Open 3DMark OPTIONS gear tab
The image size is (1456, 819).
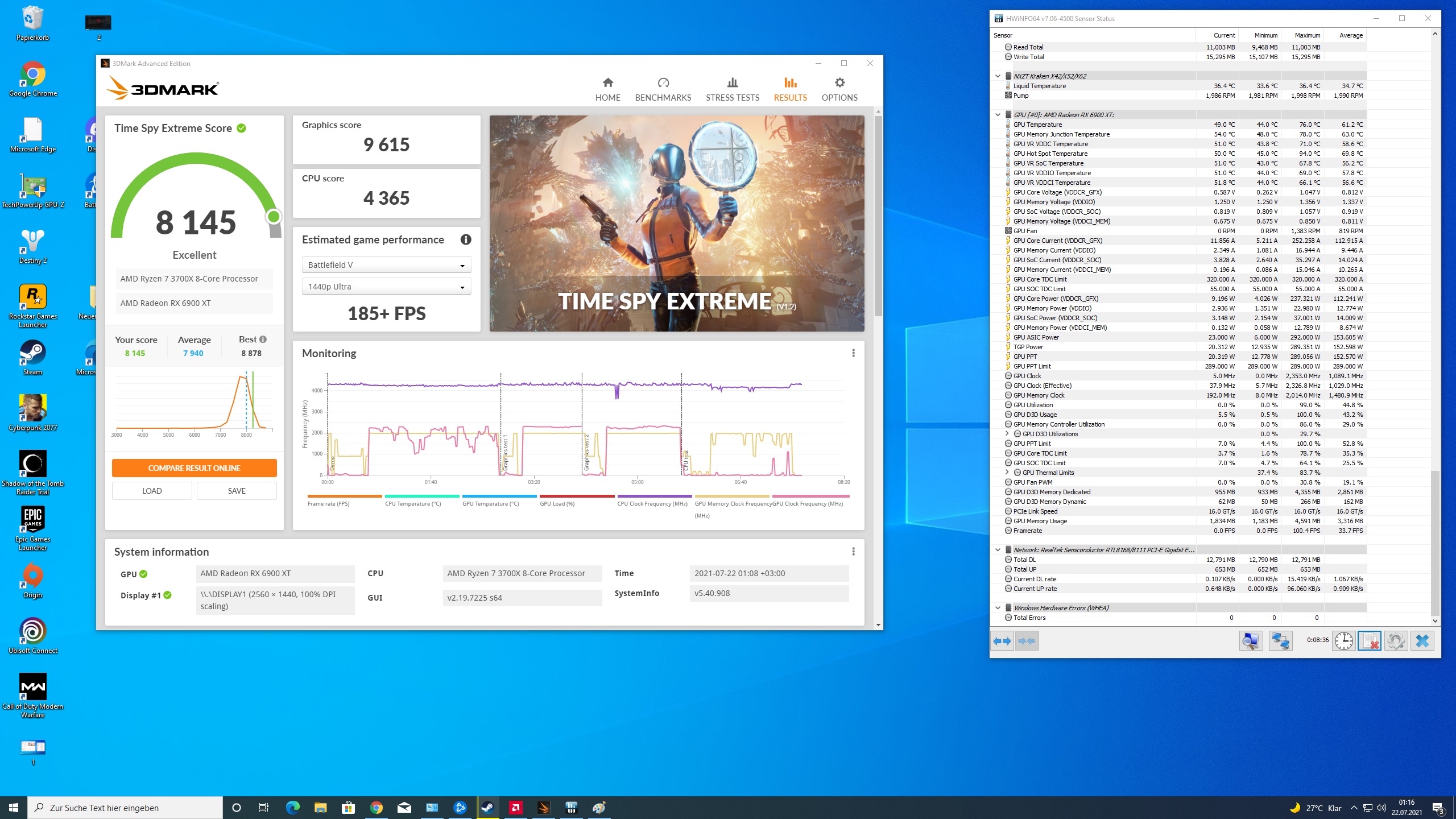(x=839, y=89)
